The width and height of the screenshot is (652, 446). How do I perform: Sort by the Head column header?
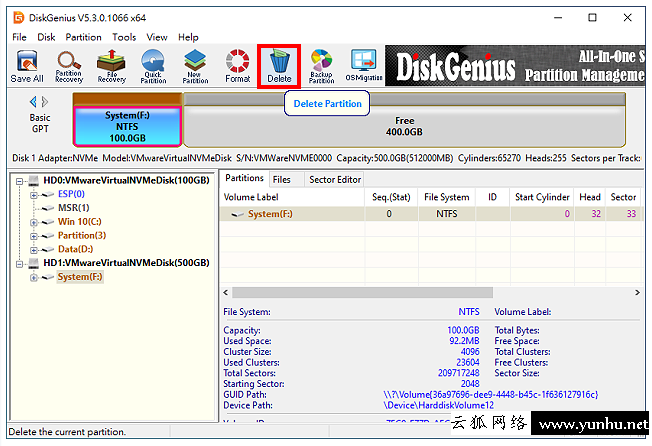pos(590,197)
